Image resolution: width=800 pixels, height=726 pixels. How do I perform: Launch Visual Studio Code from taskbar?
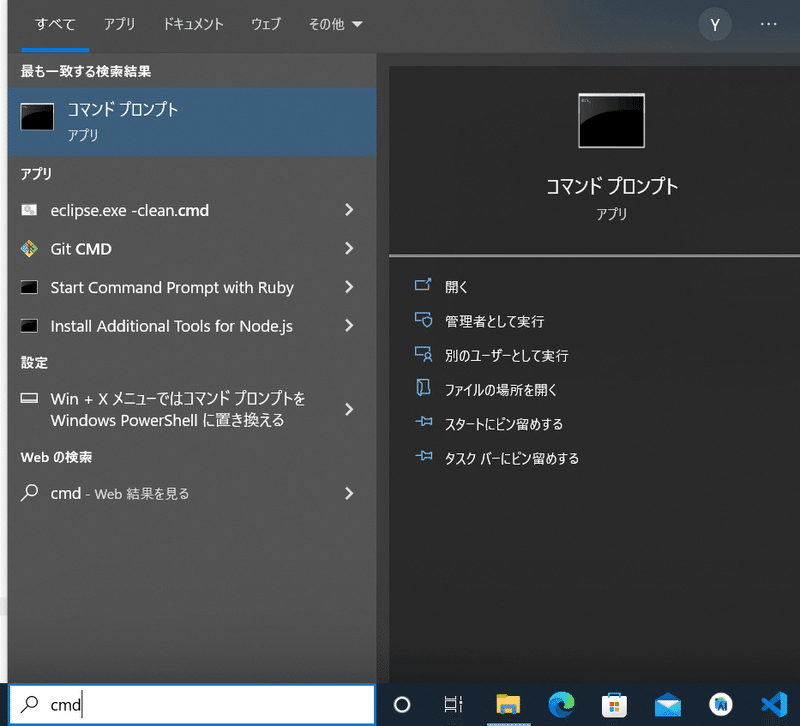[x=774, y=705]
